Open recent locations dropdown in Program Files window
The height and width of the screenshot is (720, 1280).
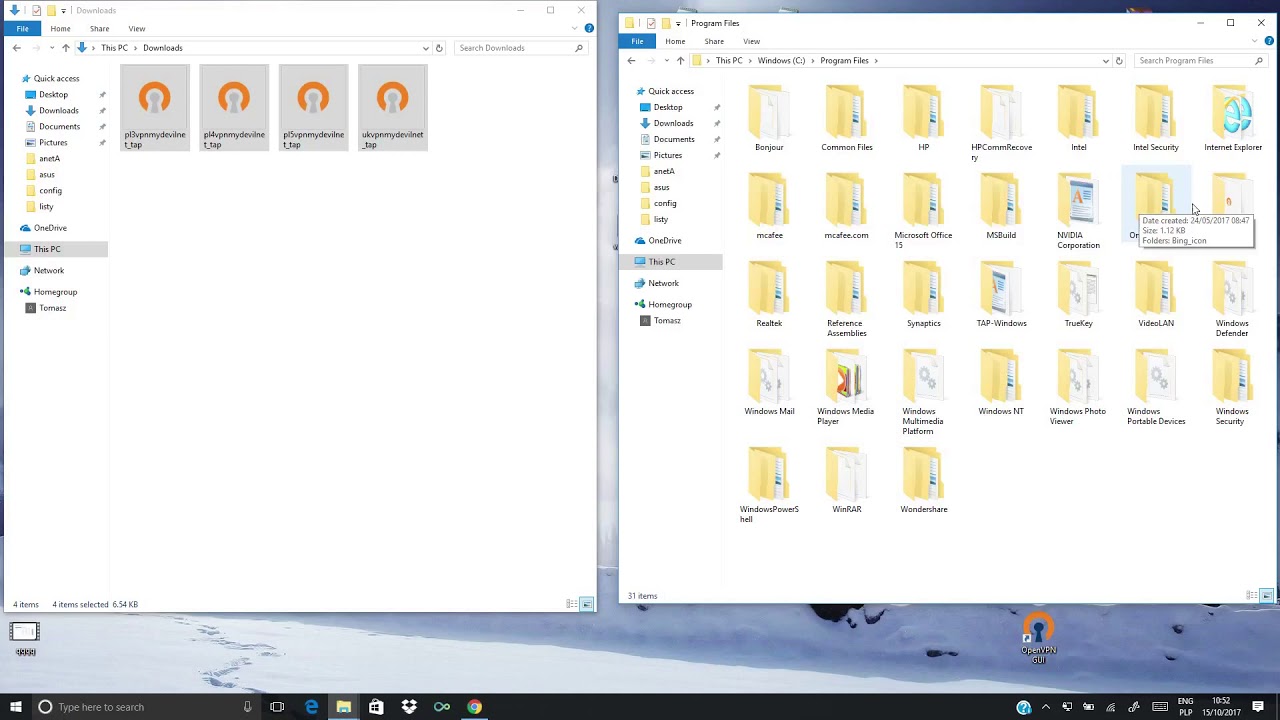[x=667, y=61]
